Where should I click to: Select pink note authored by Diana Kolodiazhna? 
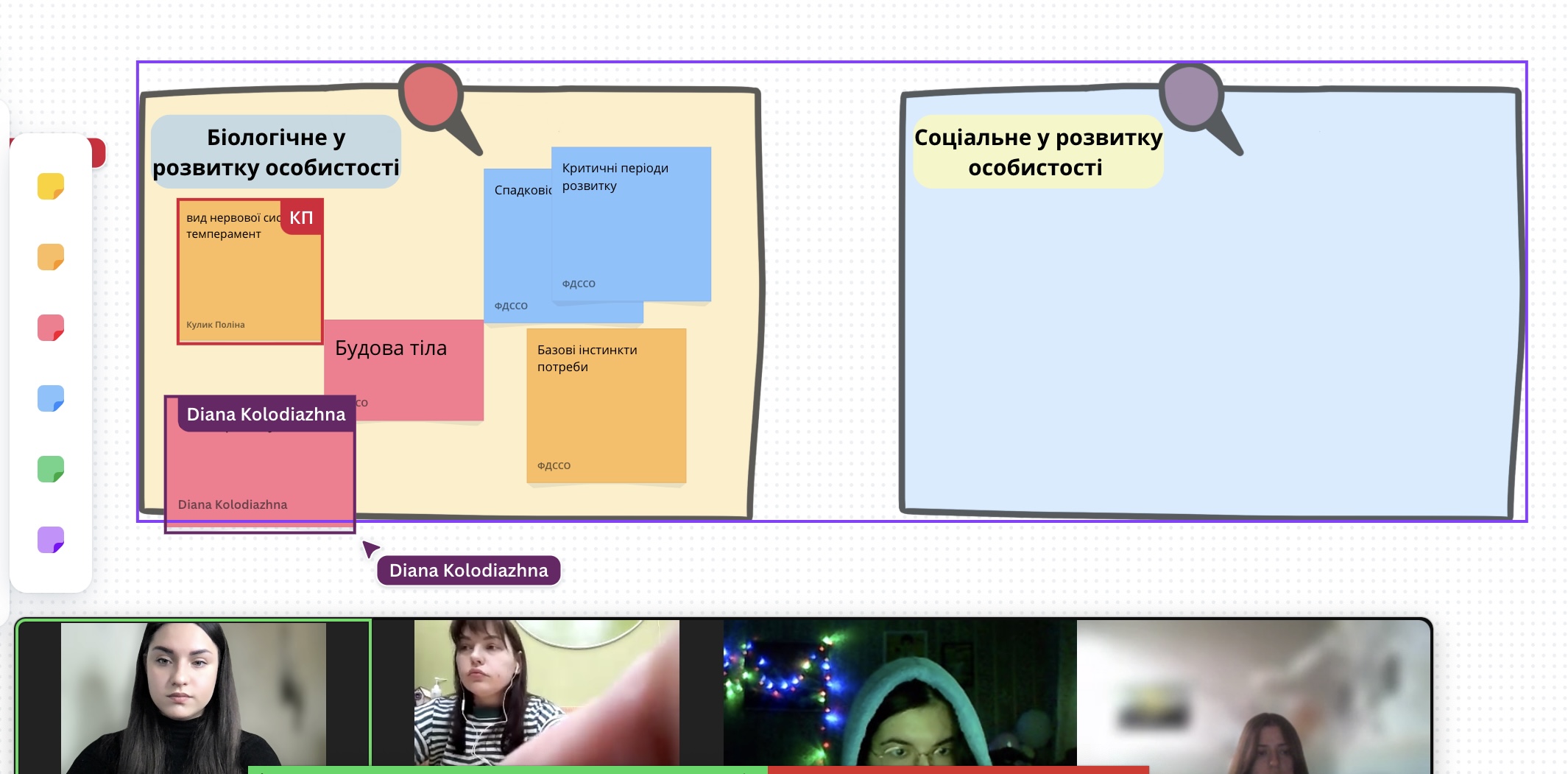[259, 471]
